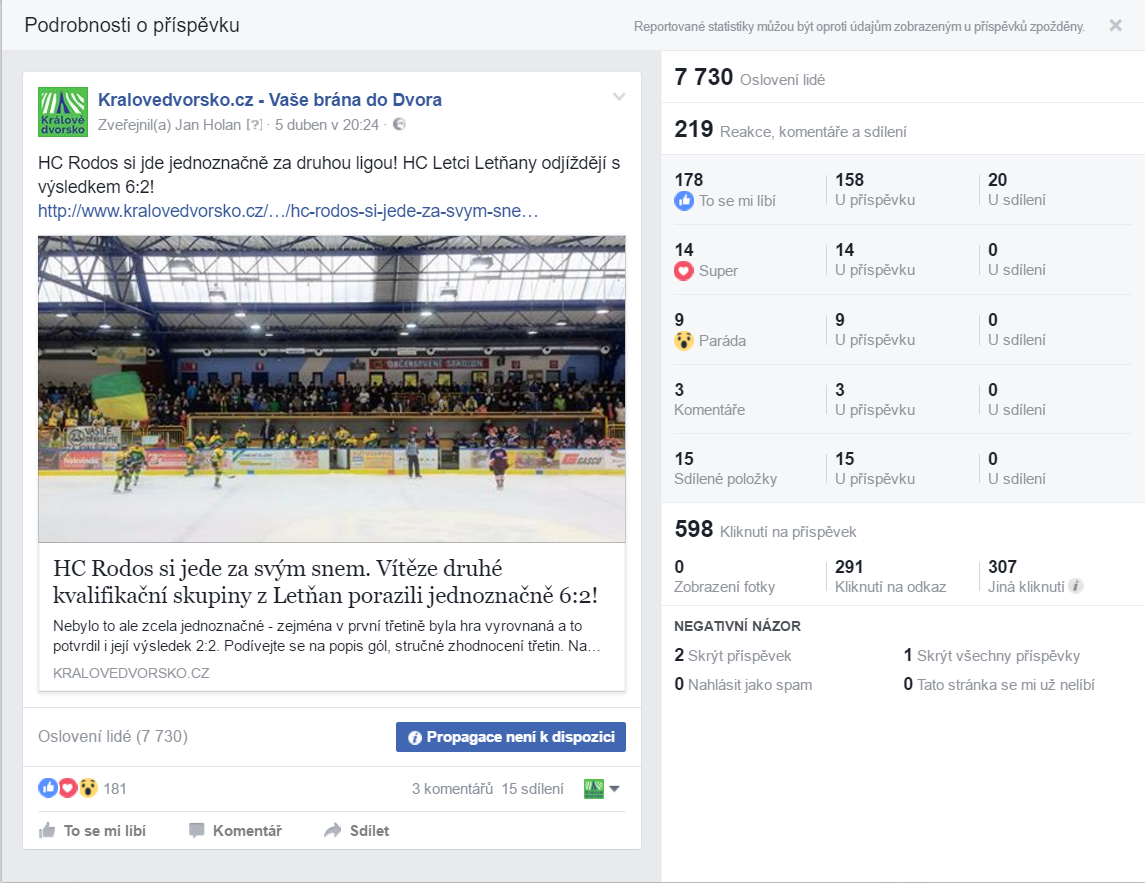This screenshot has height=883, width=1145.
Task: Click the globe privacy icon by post date
Action: 399,124
